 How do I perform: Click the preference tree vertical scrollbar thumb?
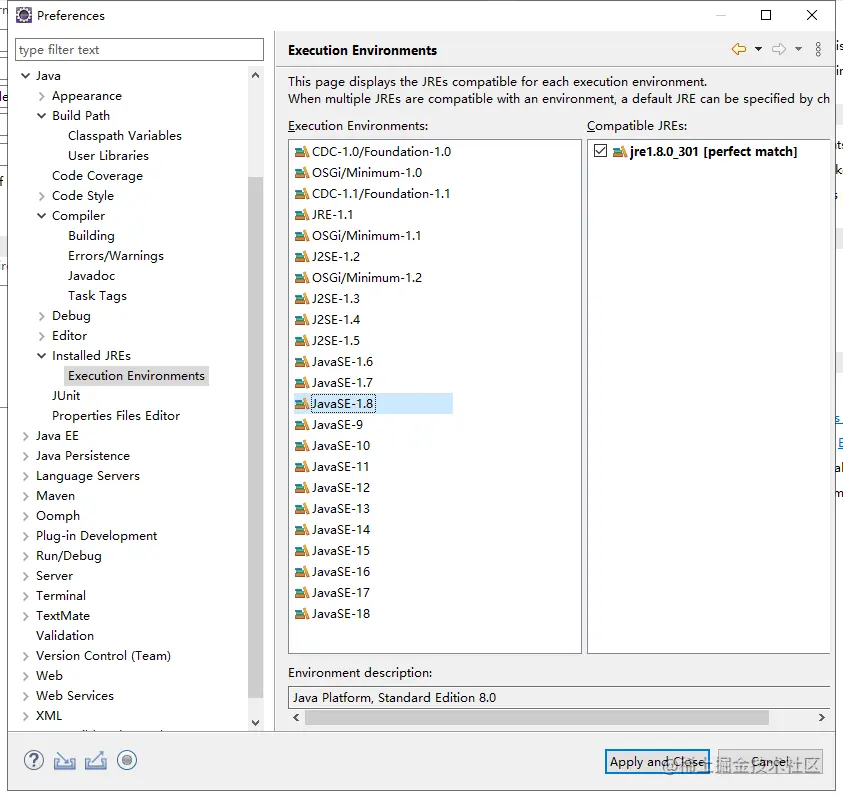[255, 438]
